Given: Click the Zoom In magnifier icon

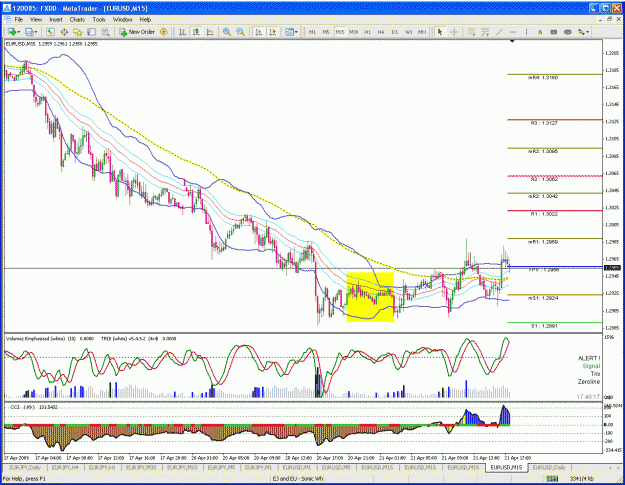Looking at the screenshot, I should [x=227, y=32].
